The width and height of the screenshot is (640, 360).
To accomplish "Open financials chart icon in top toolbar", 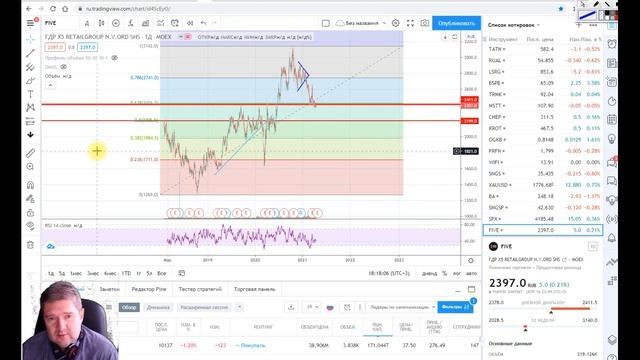I will 145,23.
